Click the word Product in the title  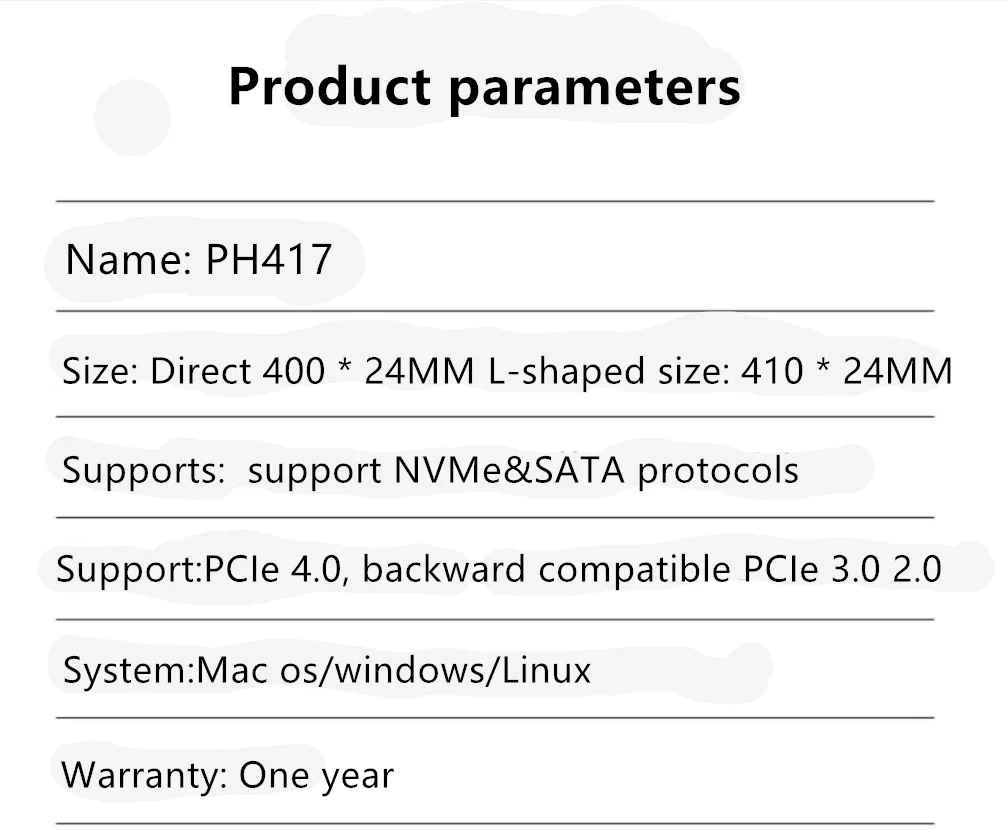coord(330,86)
